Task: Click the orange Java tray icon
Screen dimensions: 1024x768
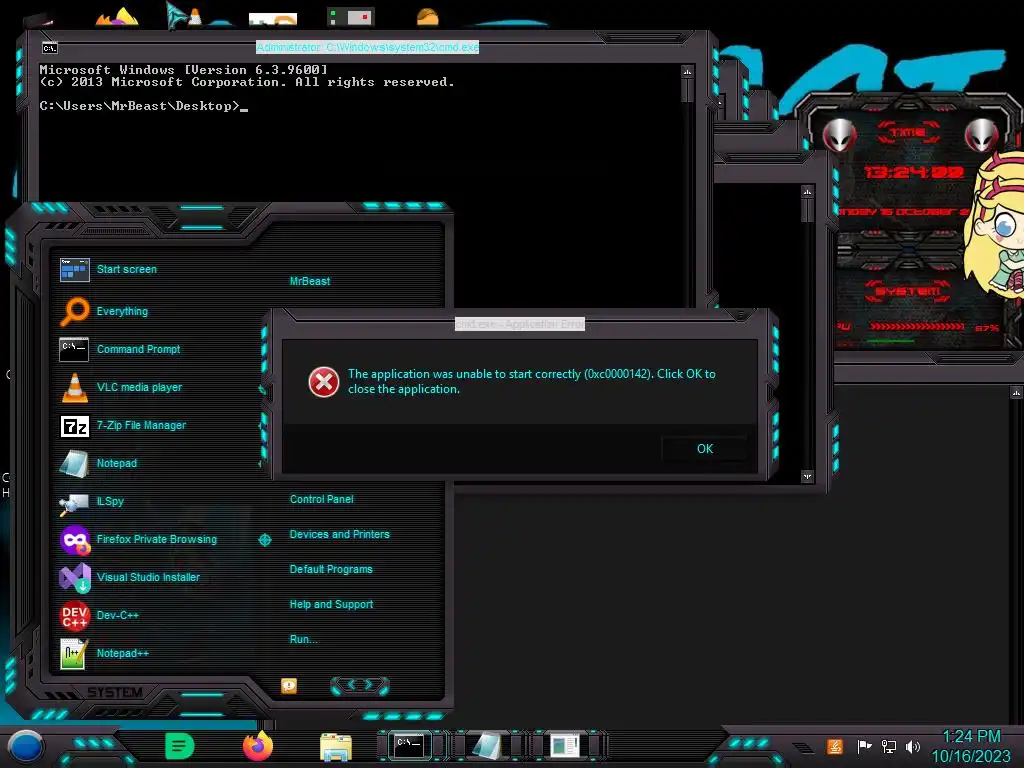Action: (834, 746)
